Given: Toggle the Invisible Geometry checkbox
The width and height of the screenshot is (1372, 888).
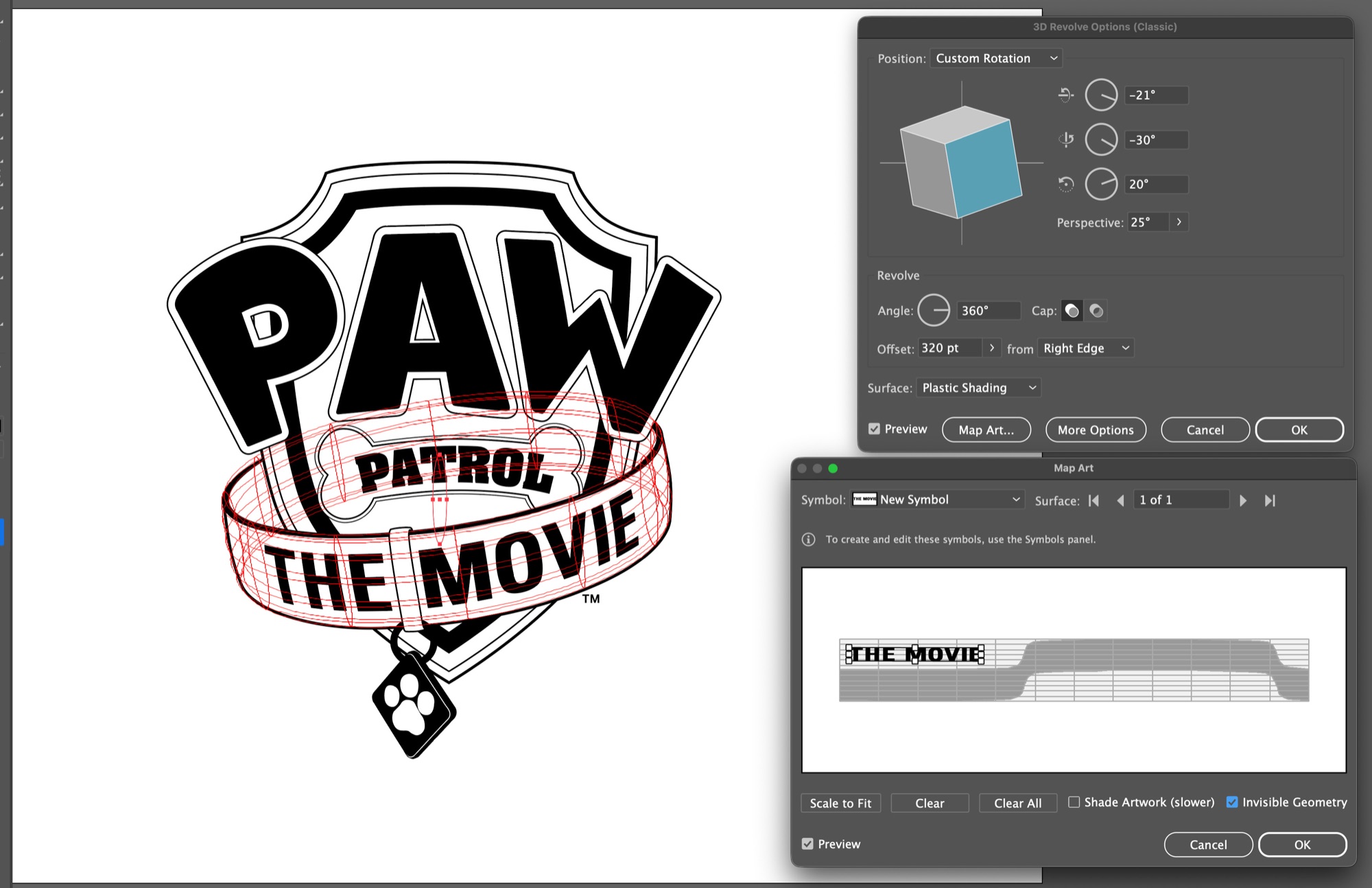Looking at the screenshot, I should pyautogui.click(x=1232, y=802).
